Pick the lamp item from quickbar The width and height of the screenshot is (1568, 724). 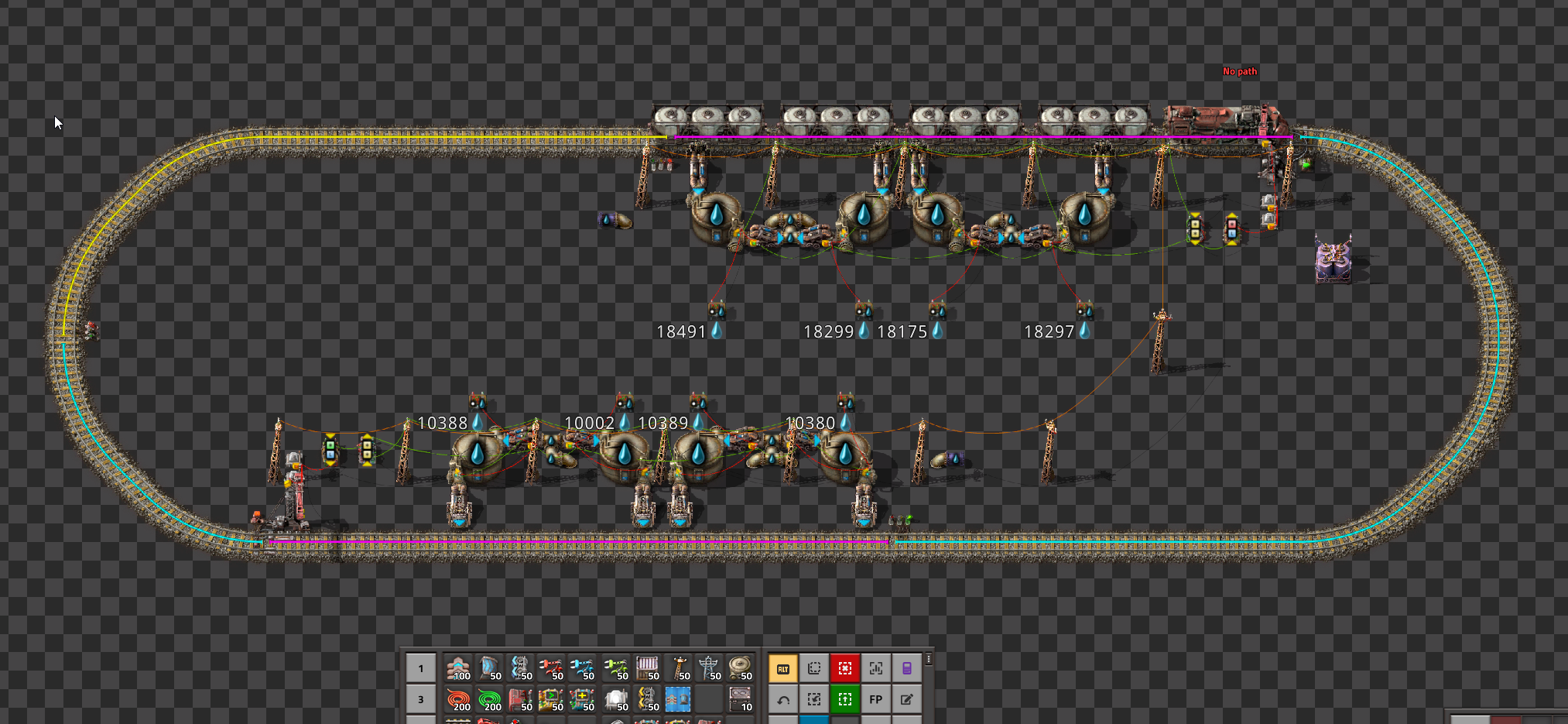tap(616, 699)
